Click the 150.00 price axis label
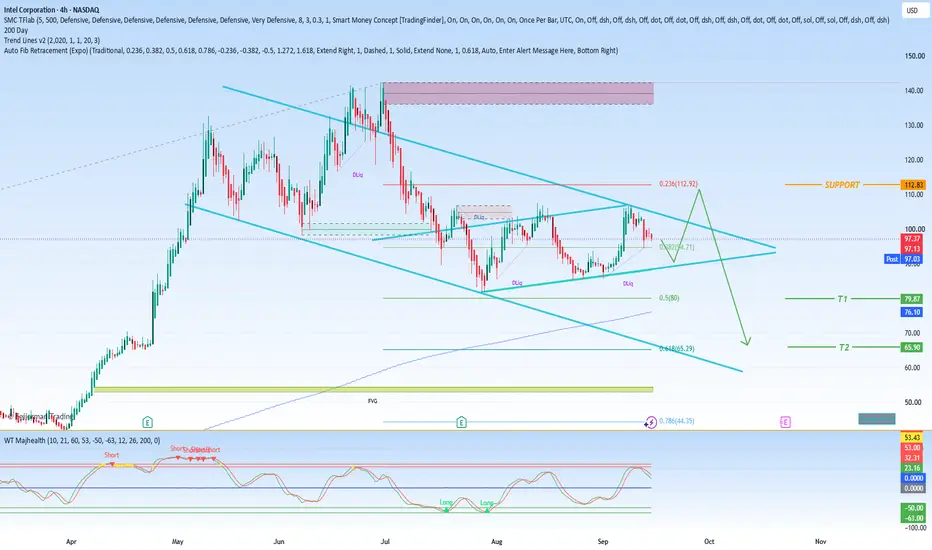The height and width of the screenshot is (550, 932). coord(914,56)
